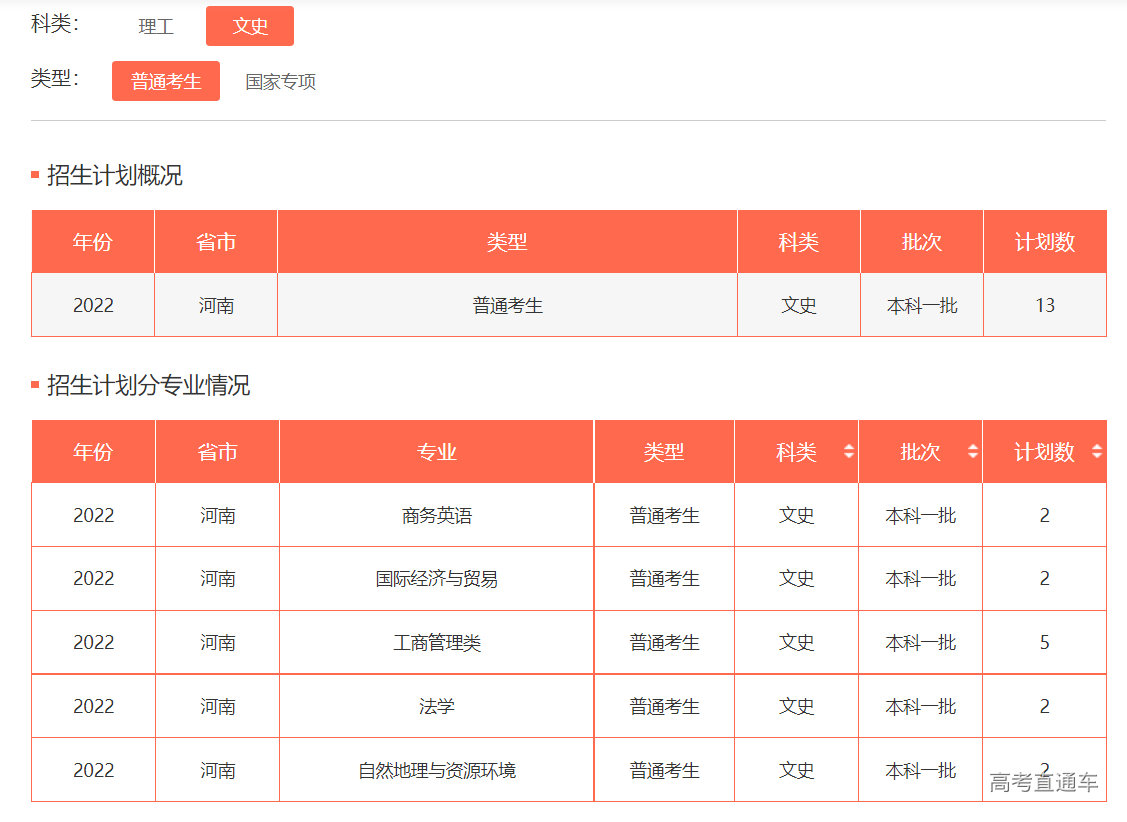Switch to the 文史 subject tab
The width and height of the screenshot is (1127, 822).
point(249,26)
